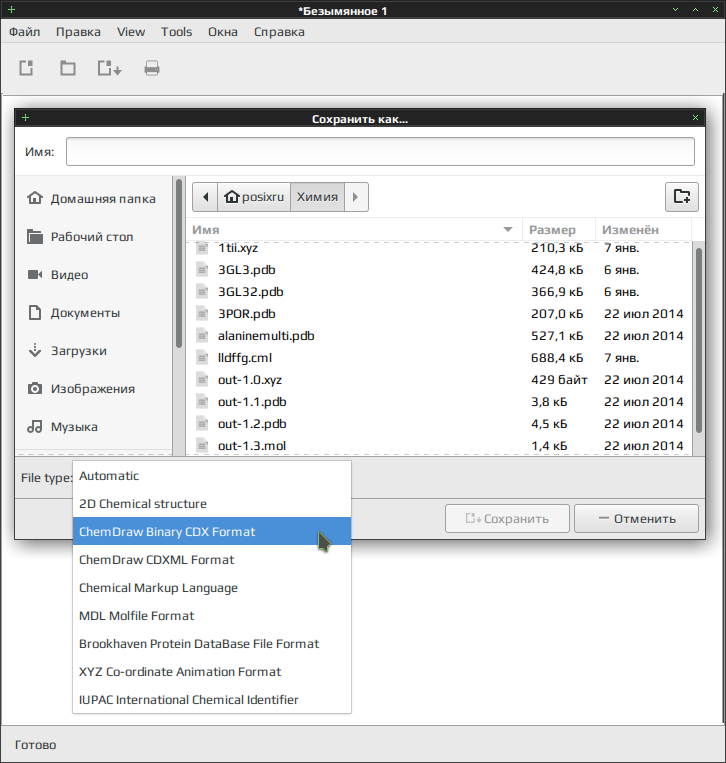726x763 pixels.
Task: Open the Файл menu
Action: (x=25, y=32)
